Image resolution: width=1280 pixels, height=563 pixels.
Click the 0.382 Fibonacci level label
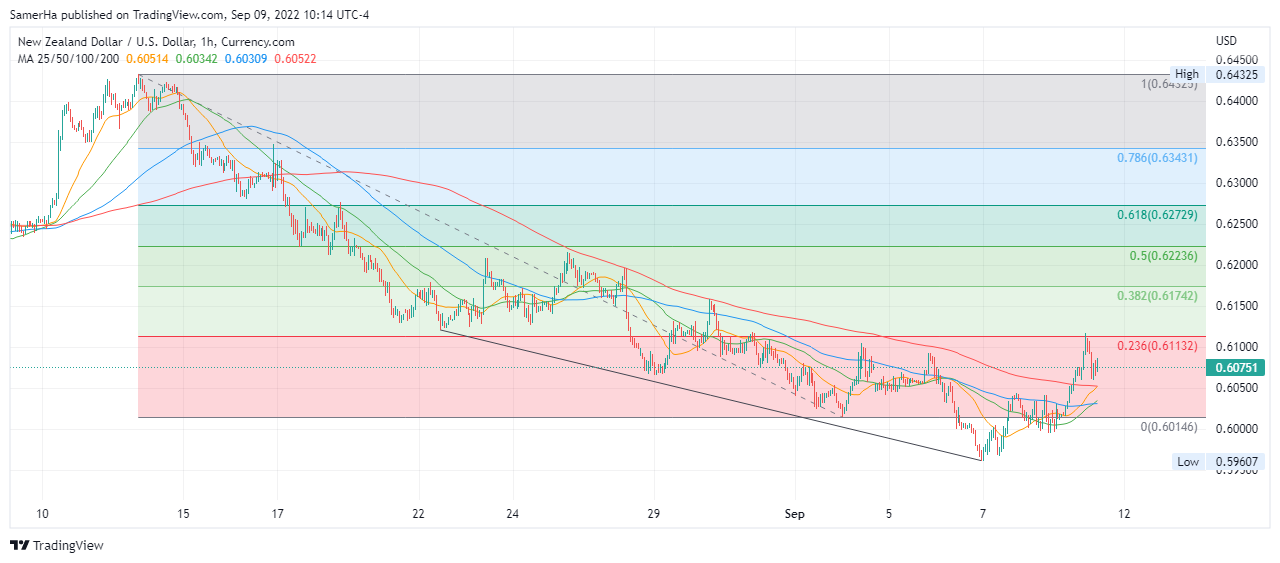point(1156,297)
